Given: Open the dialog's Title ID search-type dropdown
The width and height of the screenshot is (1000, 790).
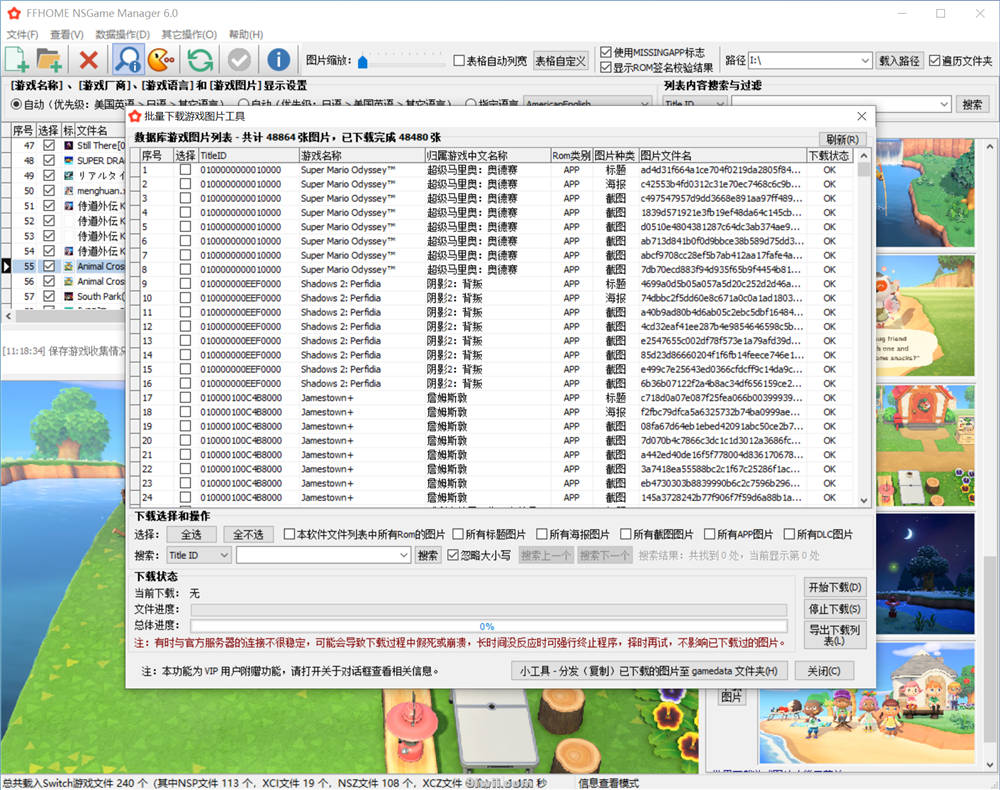Looking at the screenshot, I should click(224, 555).
